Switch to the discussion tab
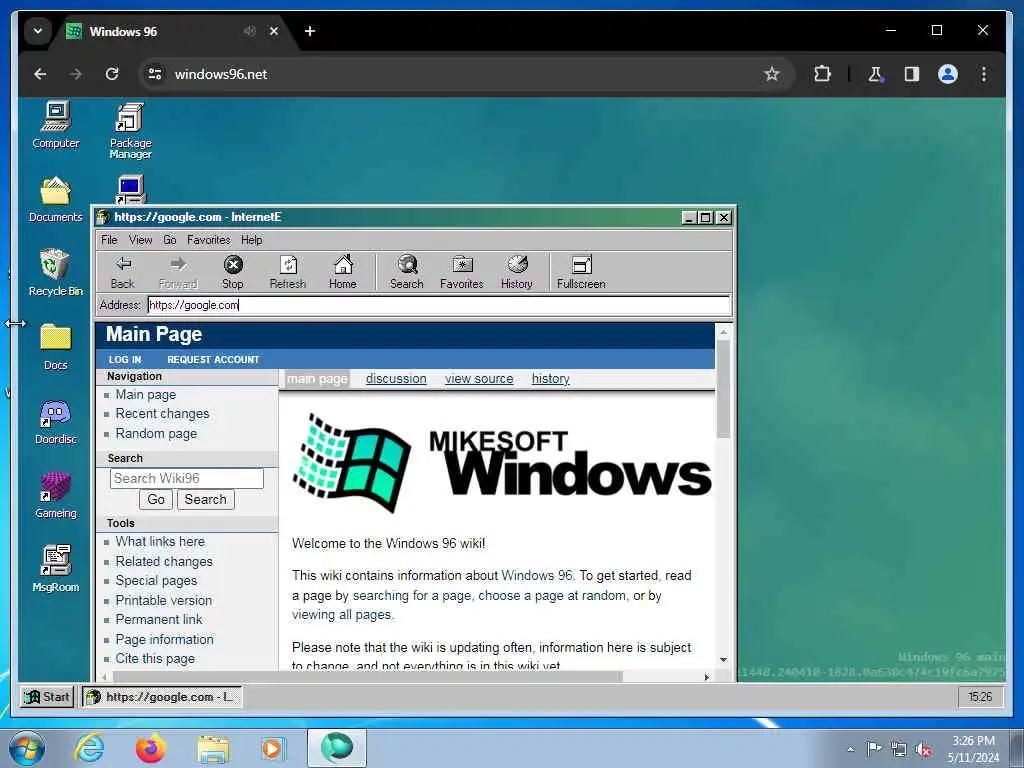 [x=396, y=379]
